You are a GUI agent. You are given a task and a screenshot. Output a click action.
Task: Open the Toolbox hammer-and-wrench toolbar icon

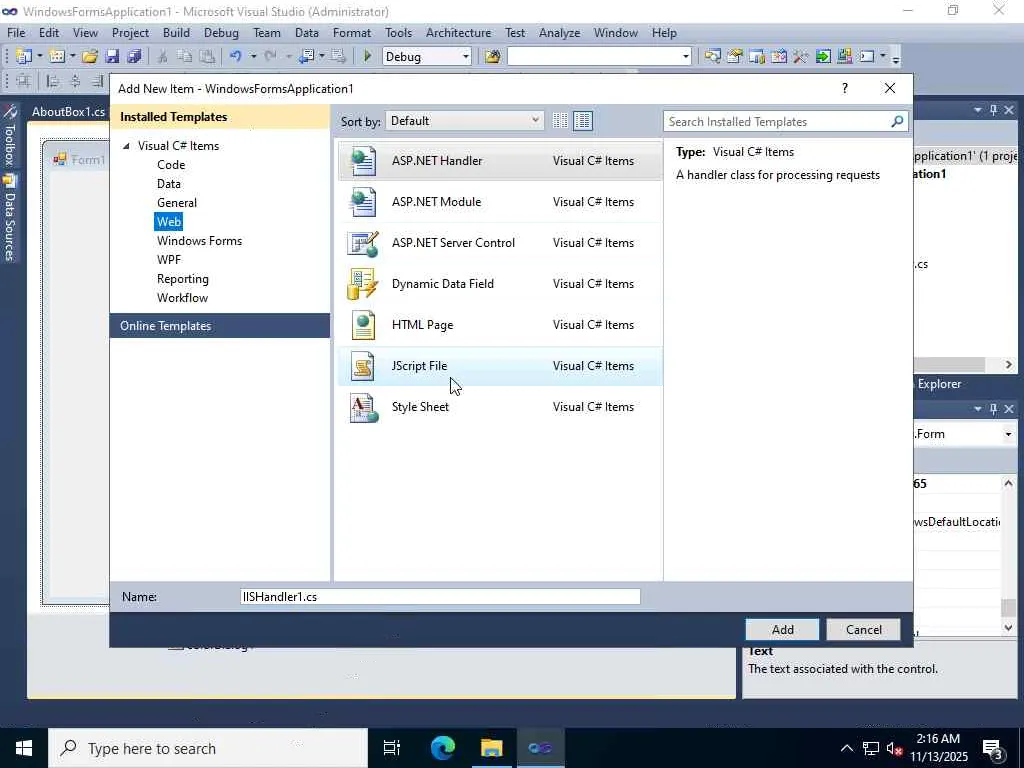pos(801,56)
